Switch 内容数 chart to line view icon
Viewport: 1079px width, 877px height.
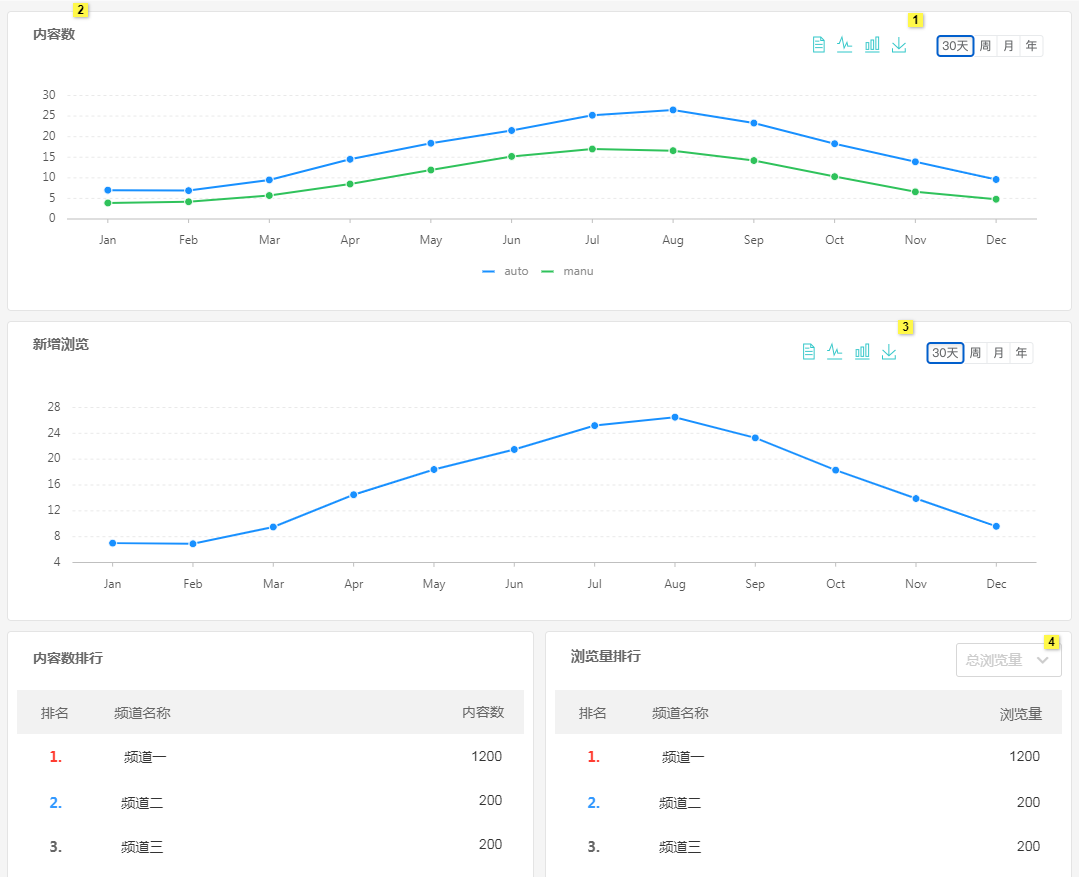844,45
